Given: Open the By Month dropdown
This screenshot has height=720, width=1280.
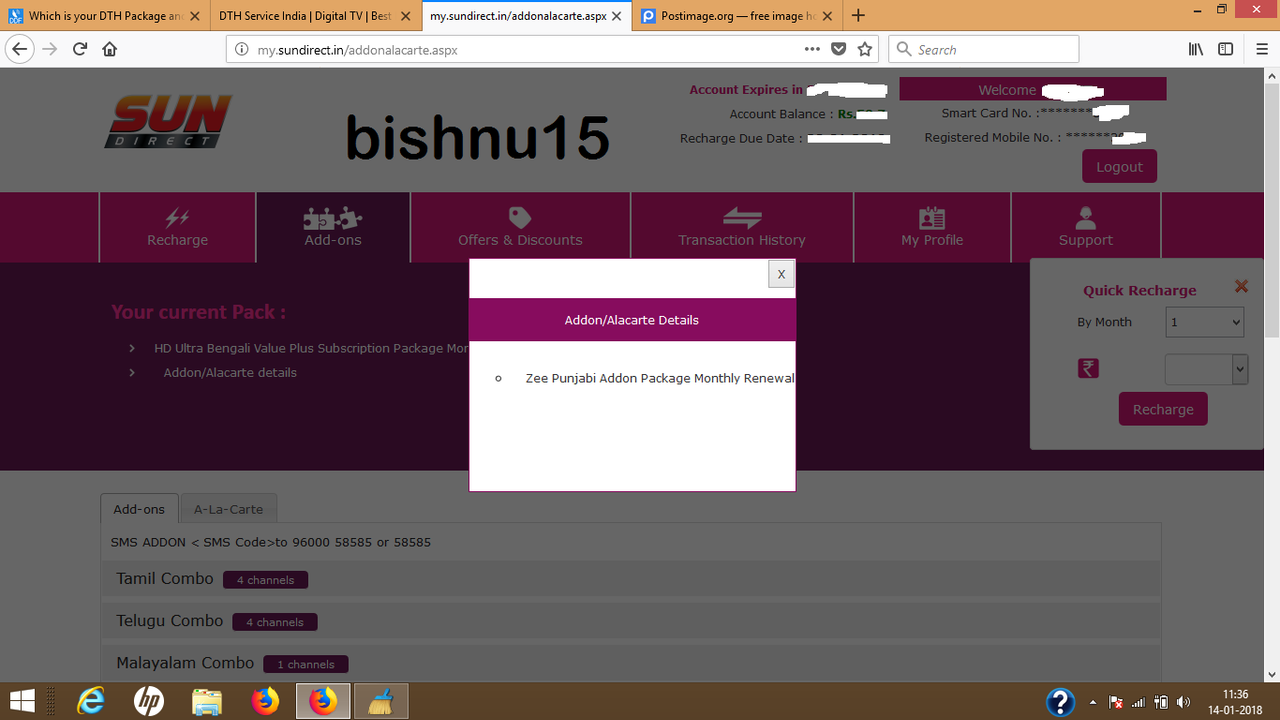Looking at the screenshot, I should [x=1205, y=322].
